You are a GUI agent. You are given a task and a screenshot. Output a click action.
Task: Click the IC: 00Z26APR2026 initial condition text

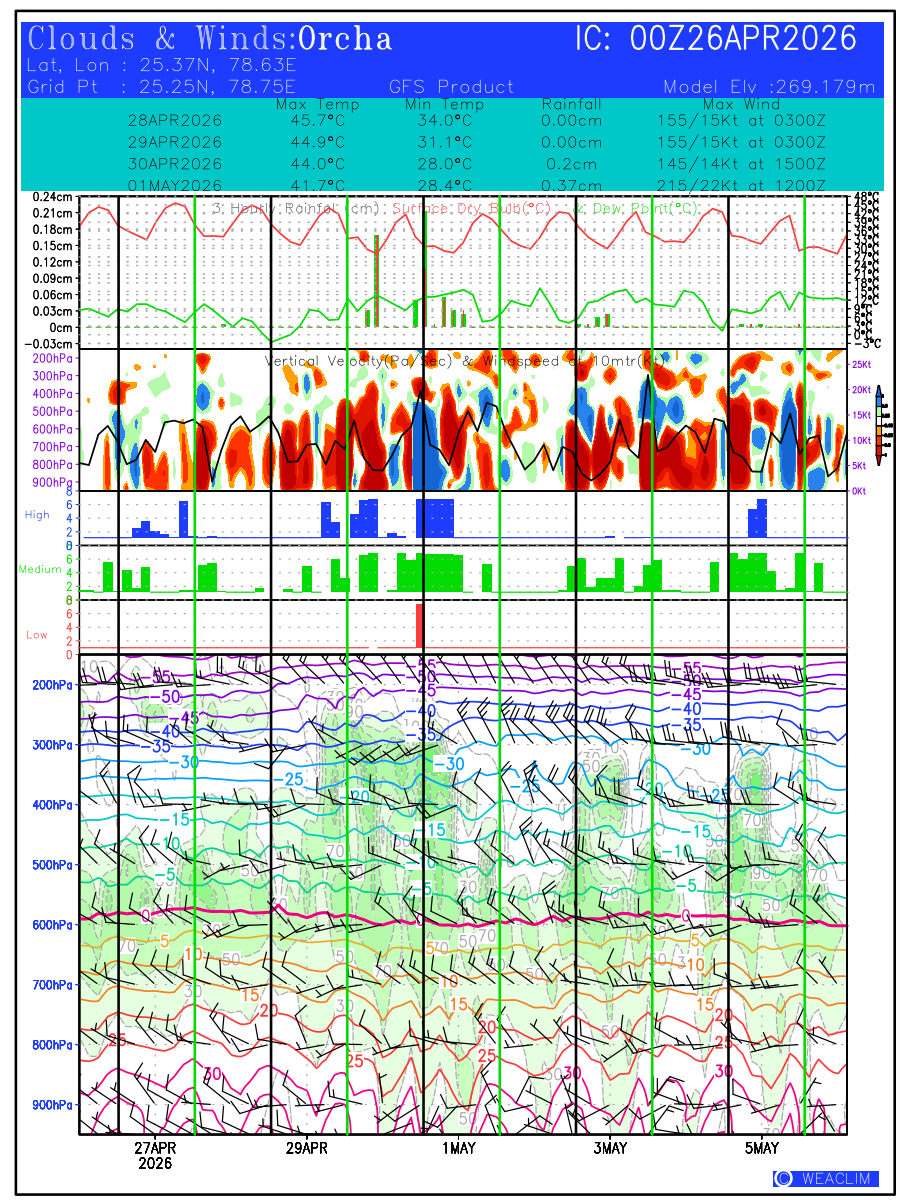point(716,39)
